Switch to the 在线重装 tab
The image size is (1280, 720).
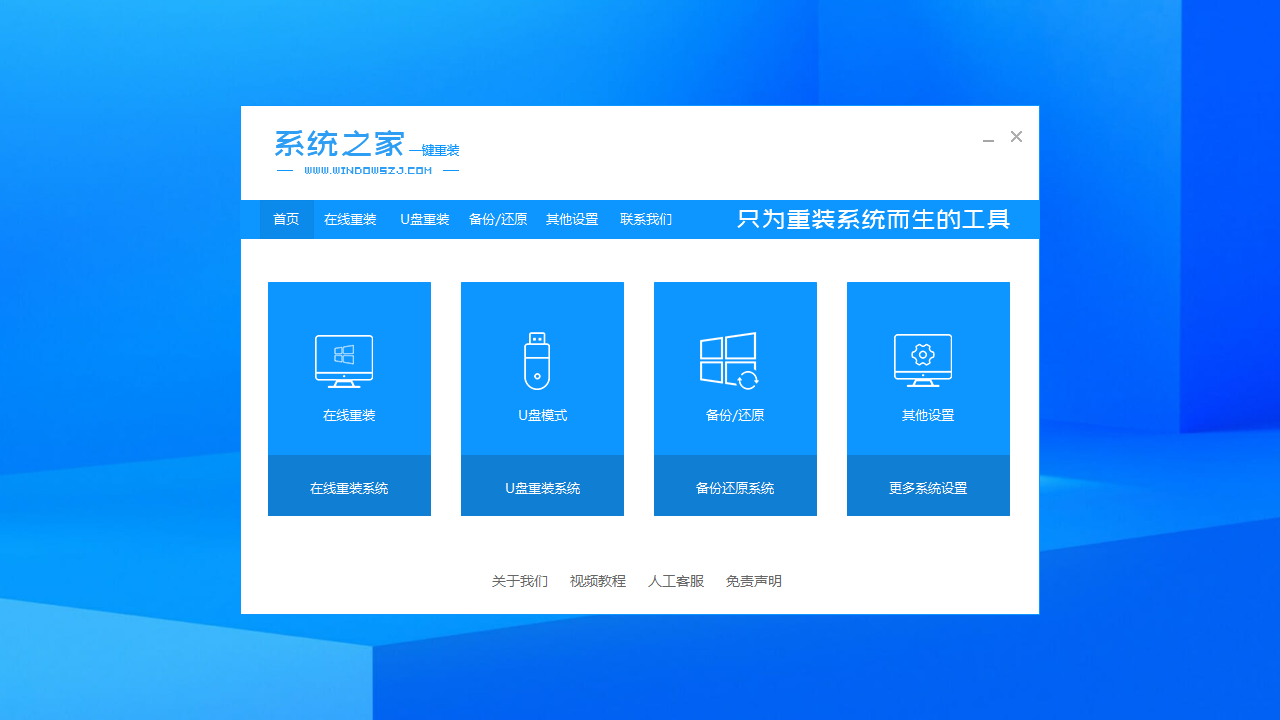350,219
